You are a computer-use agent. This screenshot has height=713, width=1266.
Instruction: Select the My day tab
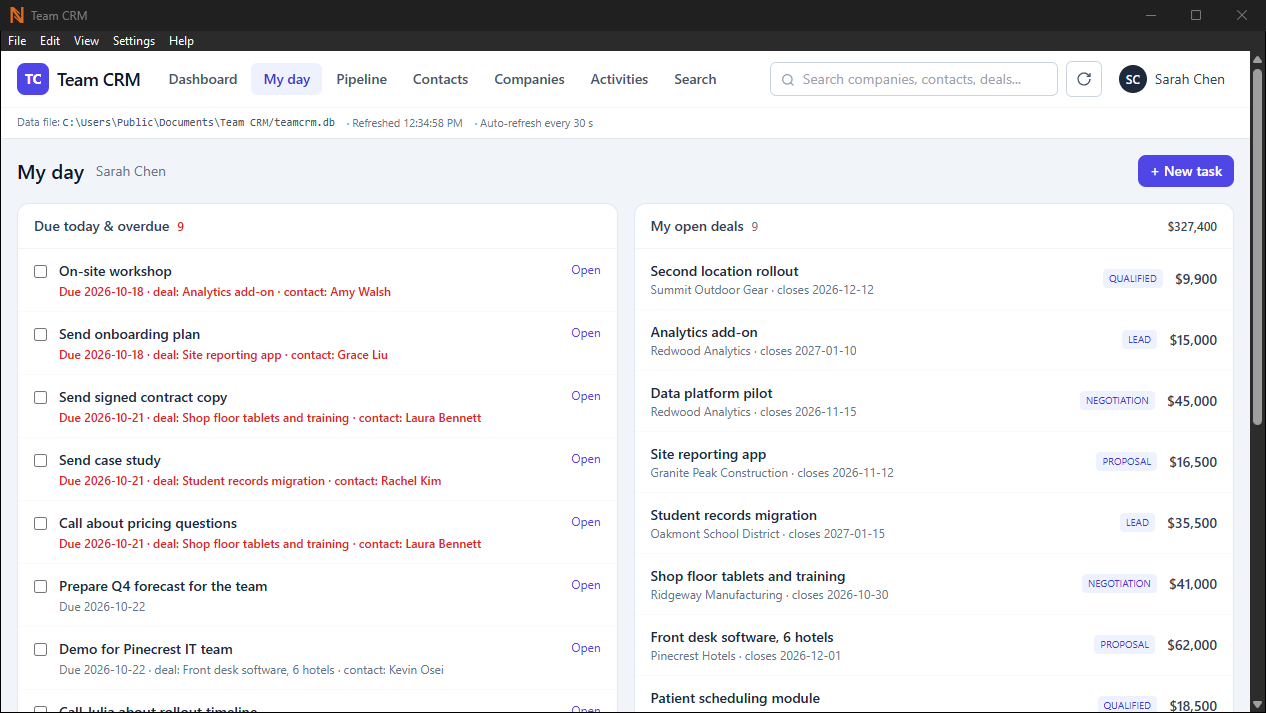287,79
